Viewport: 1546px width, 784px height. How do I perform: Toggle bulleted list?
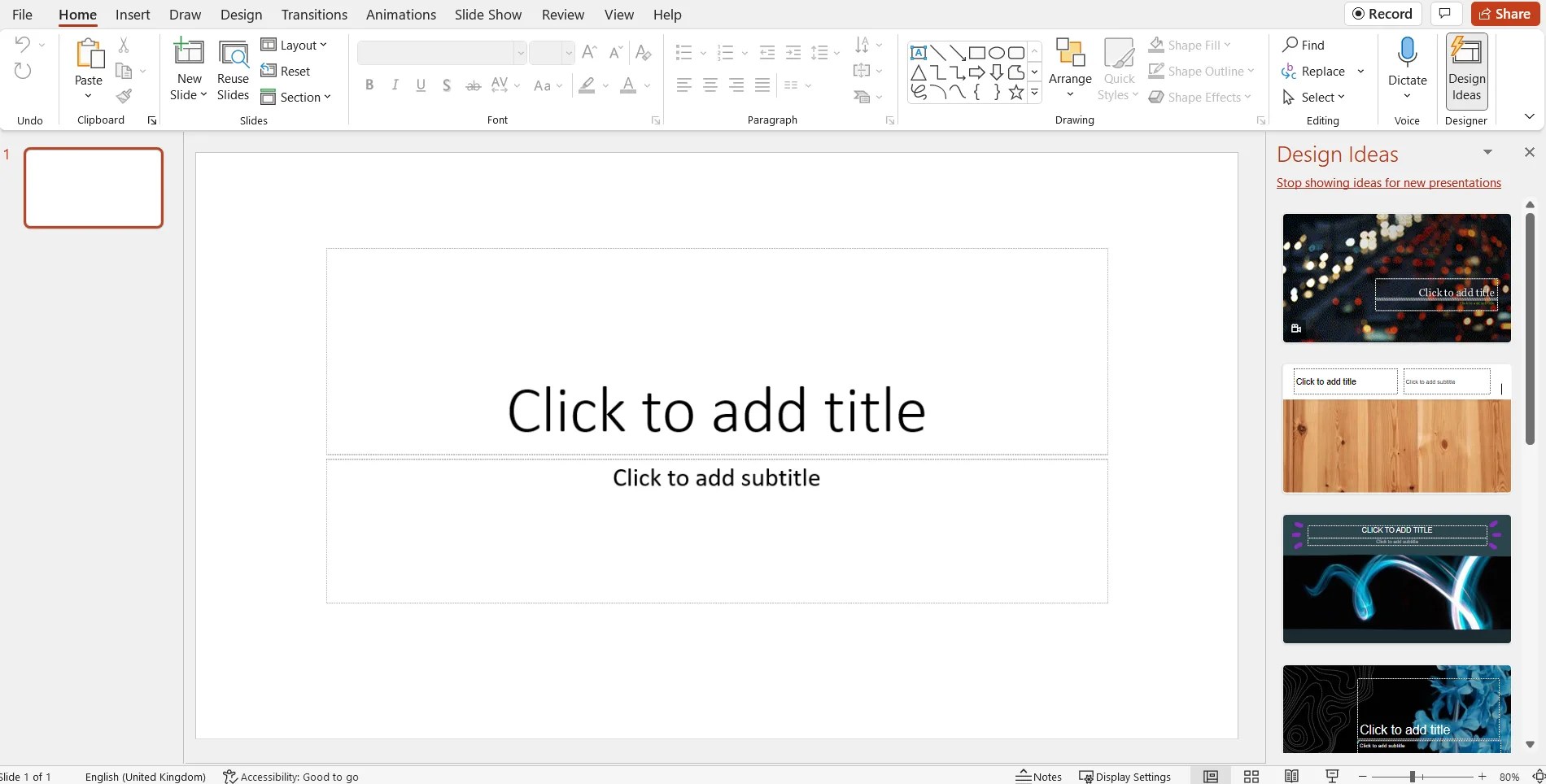coord(683,51)
